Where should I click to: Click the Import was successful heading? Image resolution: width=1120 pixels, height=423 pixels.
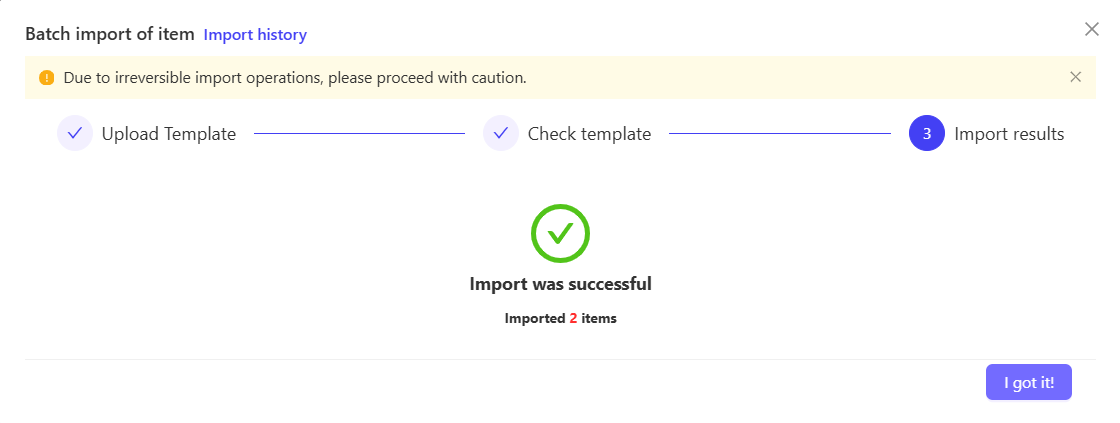point(561,284)
